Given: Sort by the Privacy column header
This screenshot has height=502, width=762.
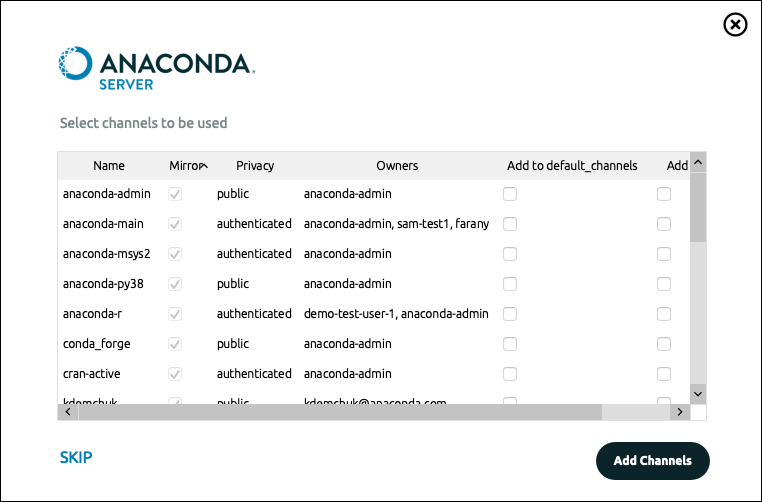Looking at the screenshot, I should pos(255,166).
